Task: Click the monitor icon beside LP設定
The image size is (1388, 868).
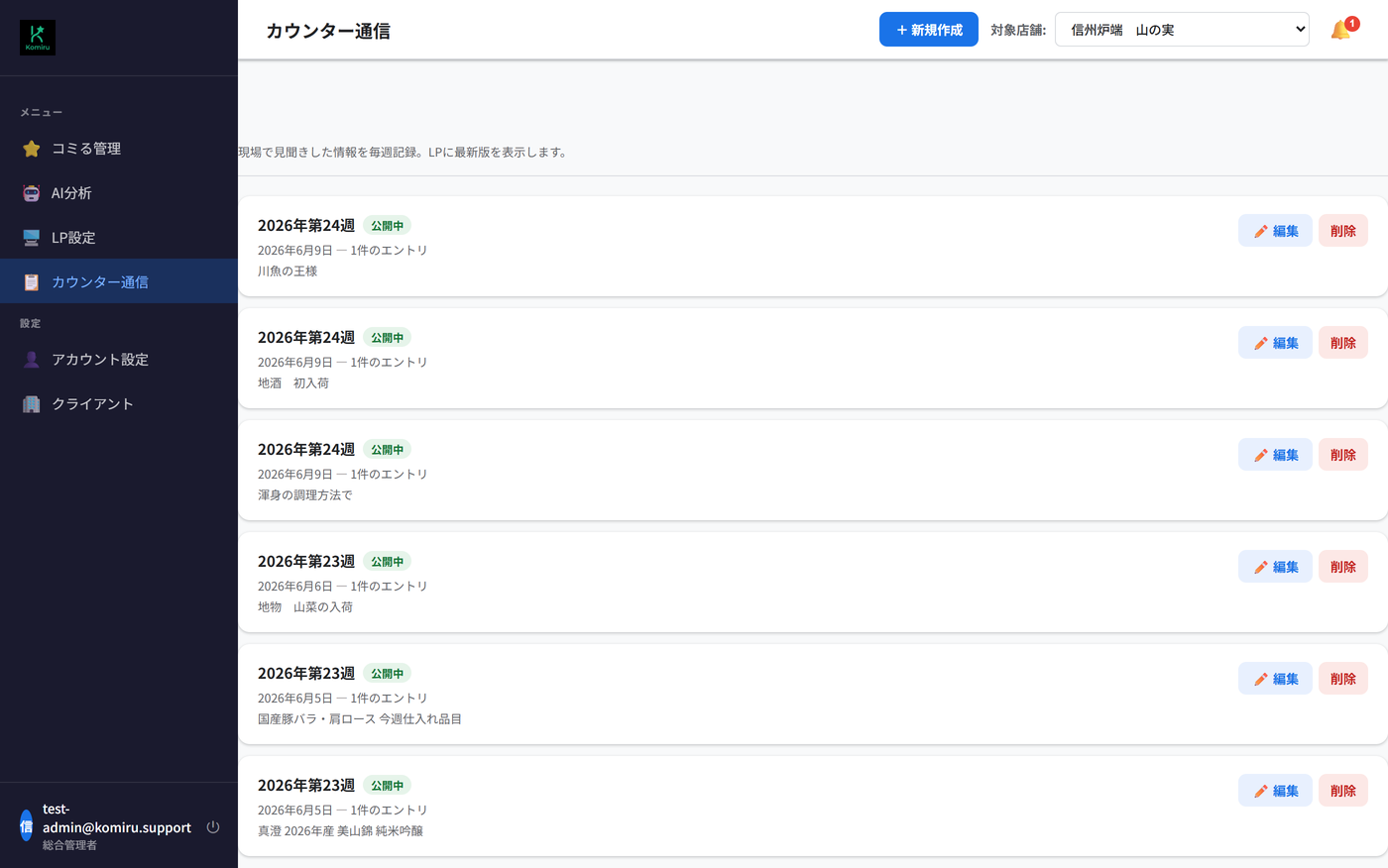Action: click(x=32, y=238)
